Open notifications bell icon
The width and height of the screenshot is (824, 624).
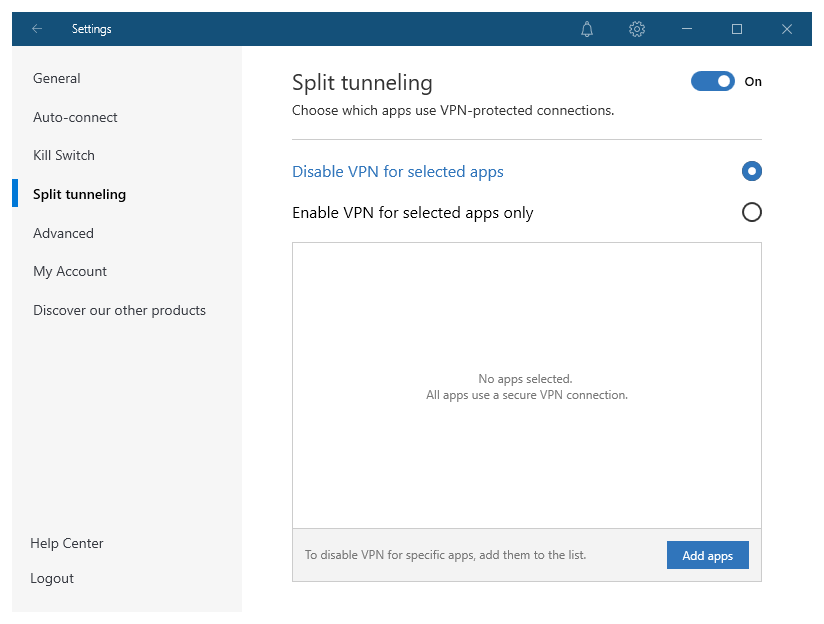[587, 29]
